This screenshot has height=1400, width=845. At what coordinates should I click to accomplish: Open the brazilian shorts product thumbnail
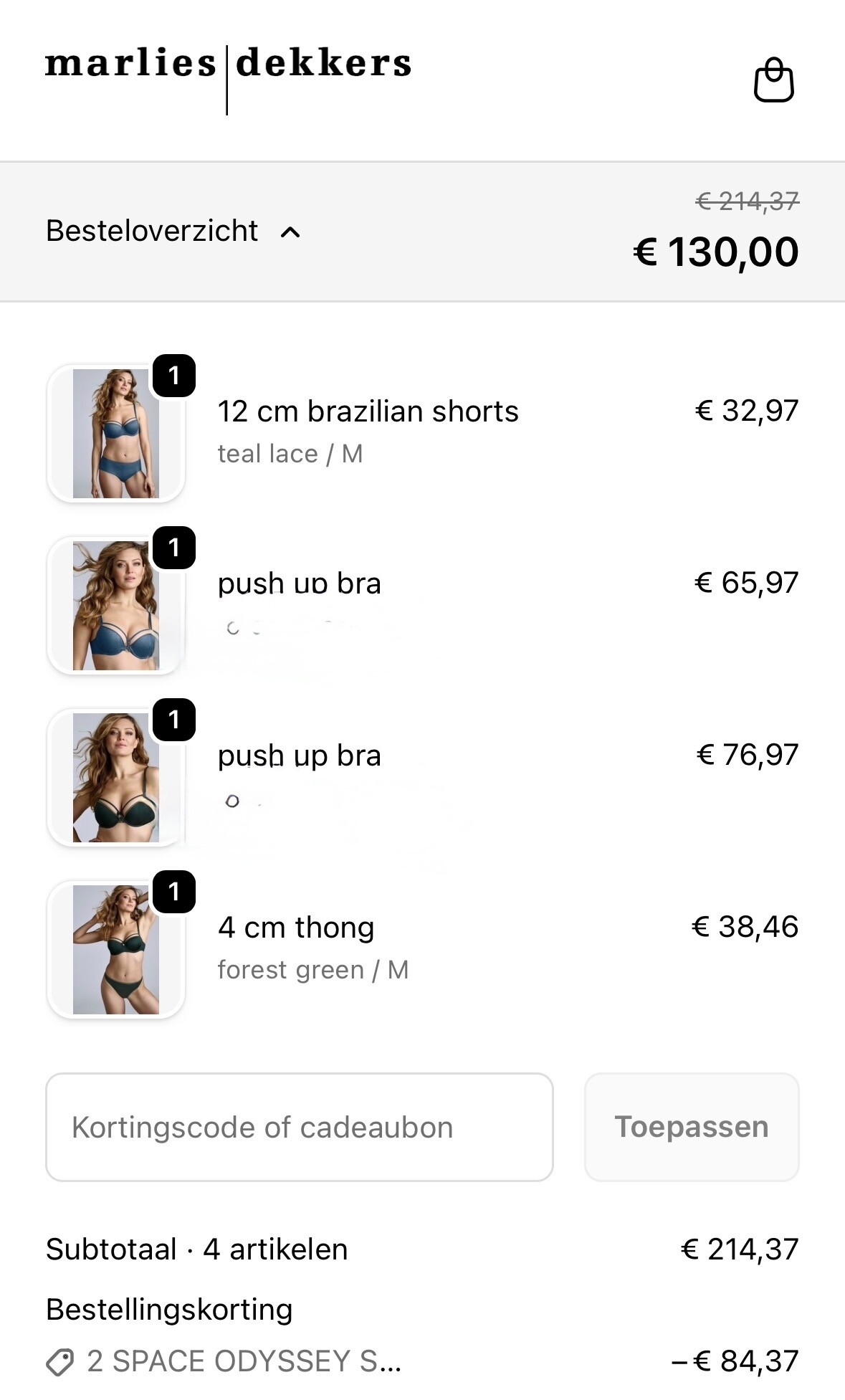point(116,434)
